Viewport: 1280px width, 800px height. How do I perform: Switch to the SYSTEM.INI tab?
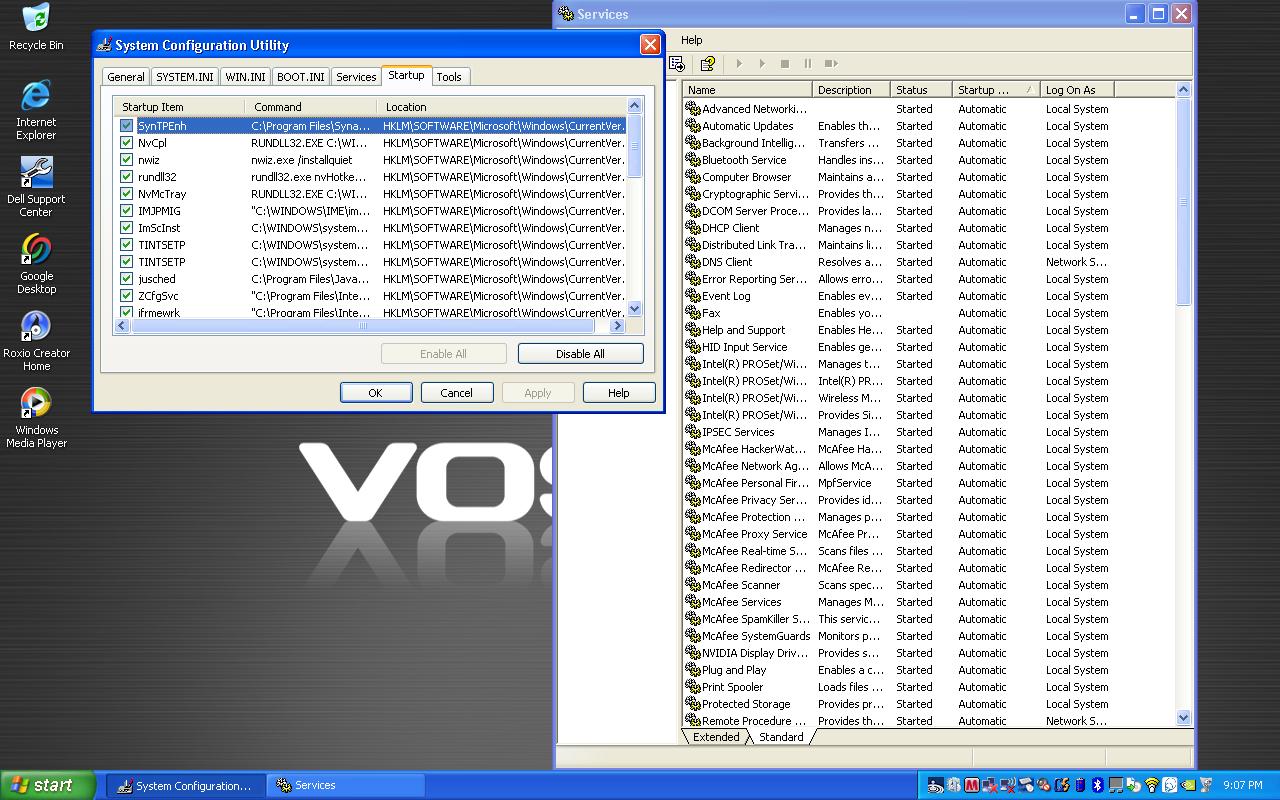184,77
